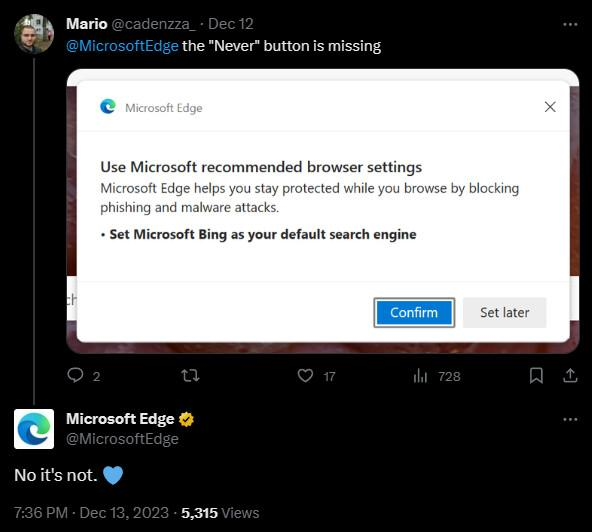Choose the Set later button
592x532 pixels.
[504, 313]
